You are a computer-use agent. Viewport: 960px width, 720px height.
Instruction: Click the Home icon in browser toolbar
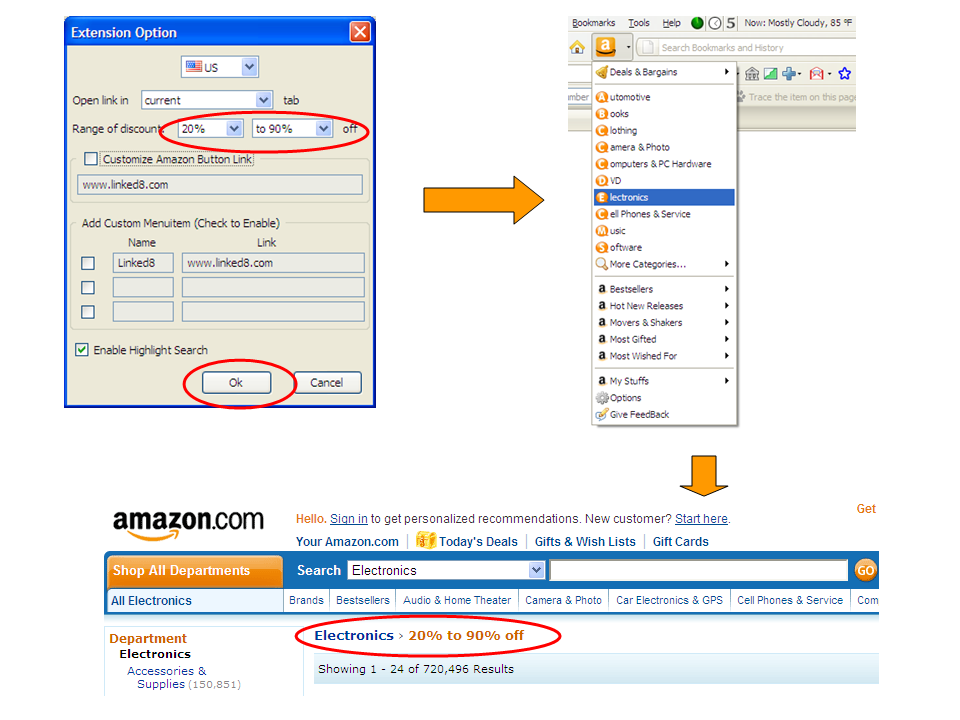(577, 47)
